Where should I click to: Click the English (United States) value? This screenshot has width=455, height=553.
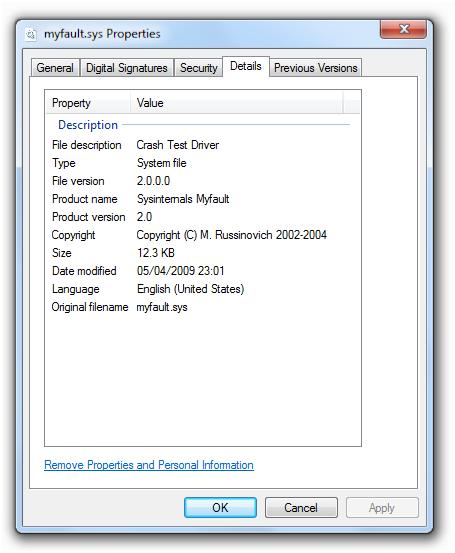point(190,289)
